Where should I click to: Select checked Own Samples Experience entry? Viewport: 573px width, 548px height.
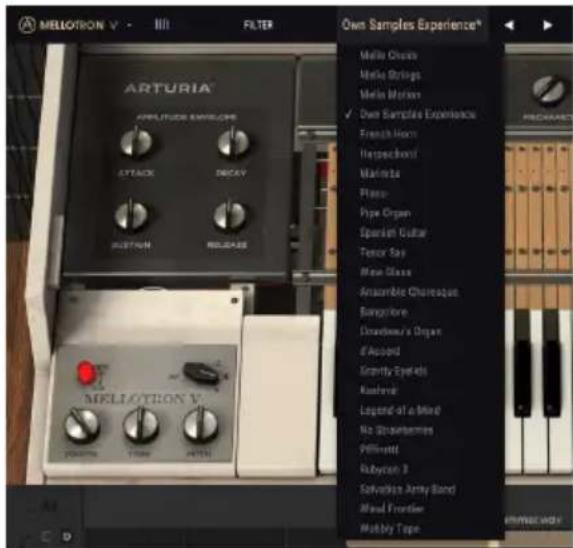(418, 114)
